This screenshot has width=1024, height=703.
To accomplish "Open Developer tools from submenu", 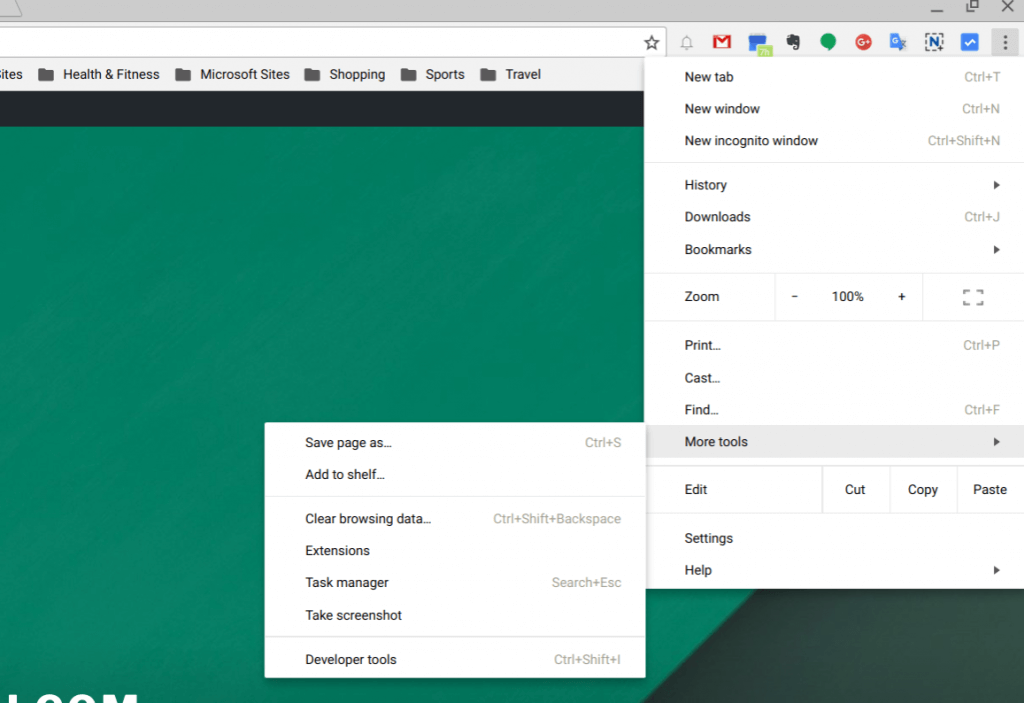I will pos(455,660).
